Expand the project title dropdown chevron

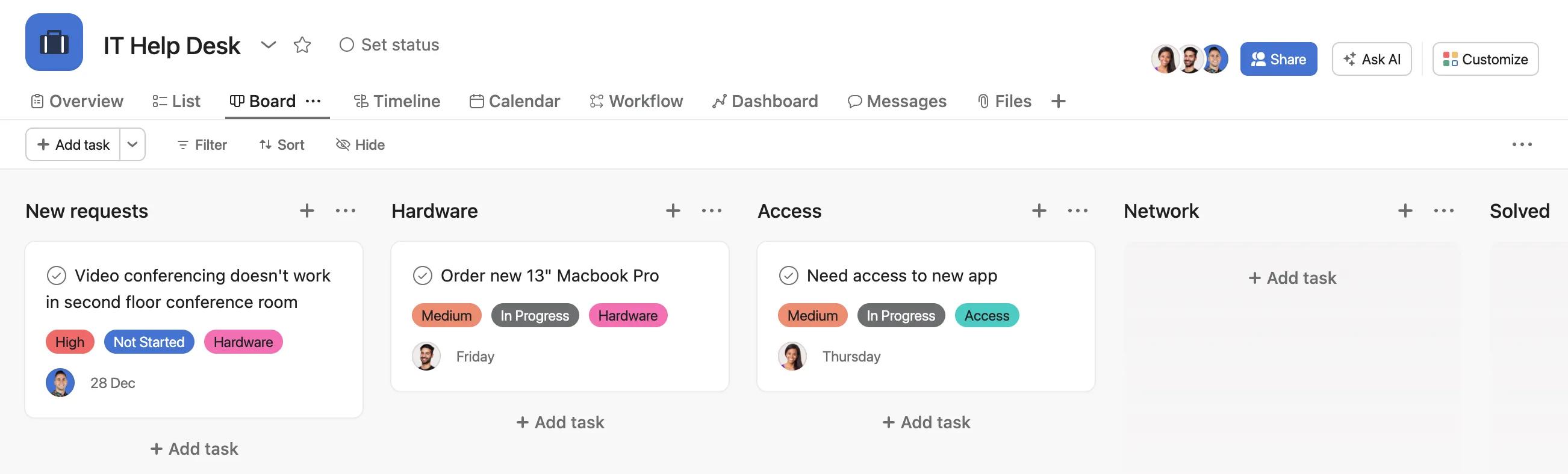[x=269, y=45]
